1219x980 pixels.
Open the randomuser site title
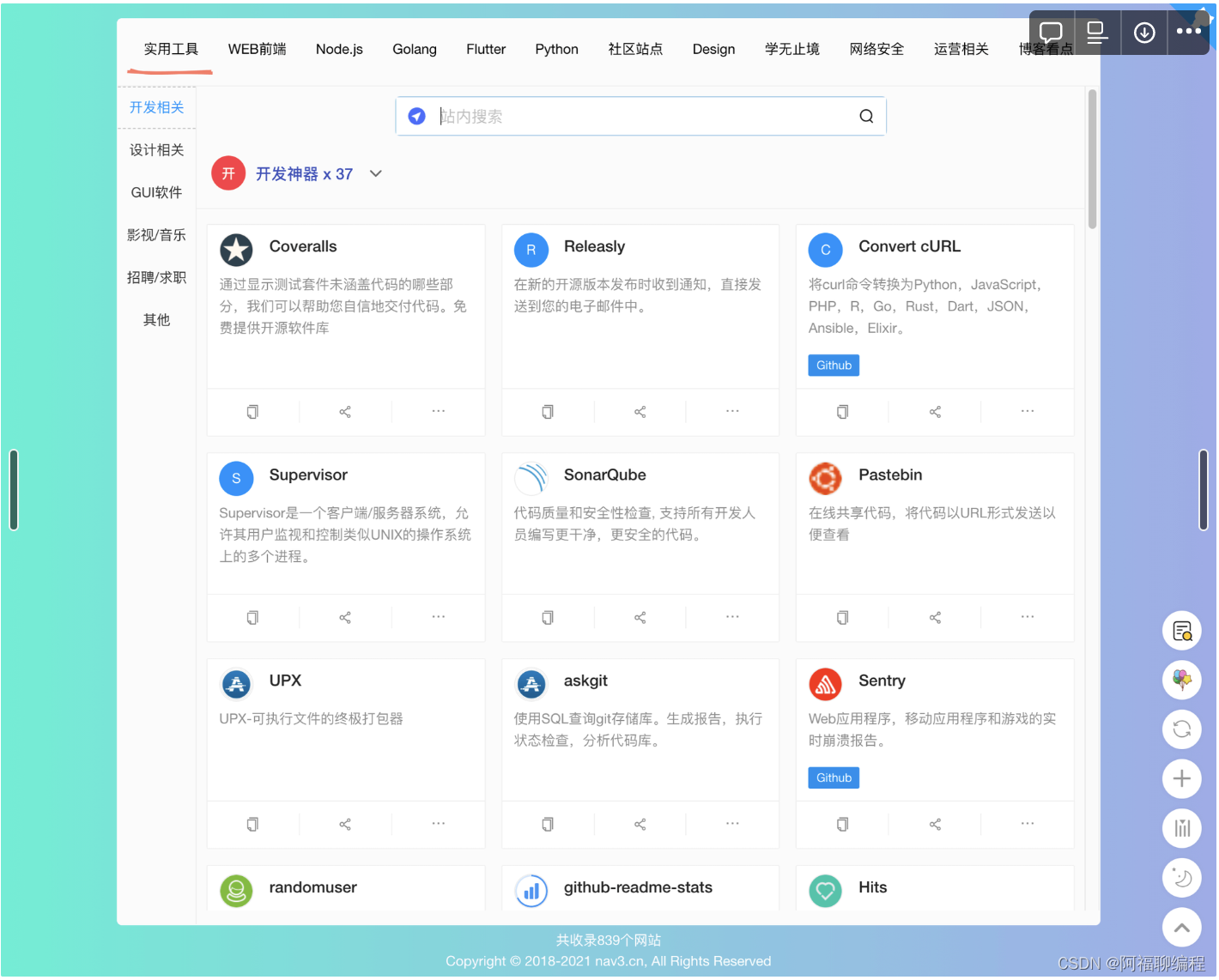tap(313, 888)
